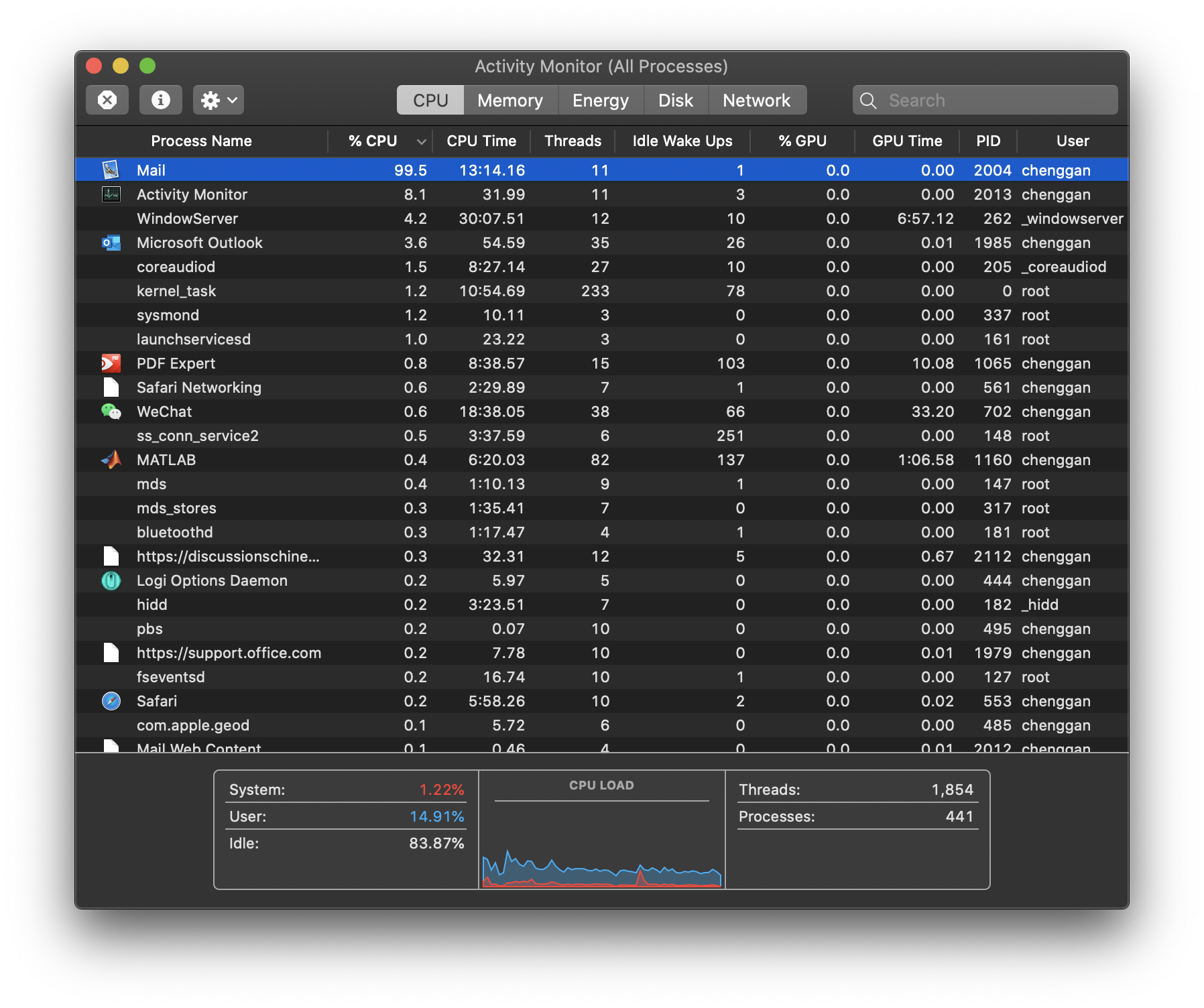Toggle sort order arrow on % CPU column
The image size is (1204, 1008).
(x=421, y=141)
